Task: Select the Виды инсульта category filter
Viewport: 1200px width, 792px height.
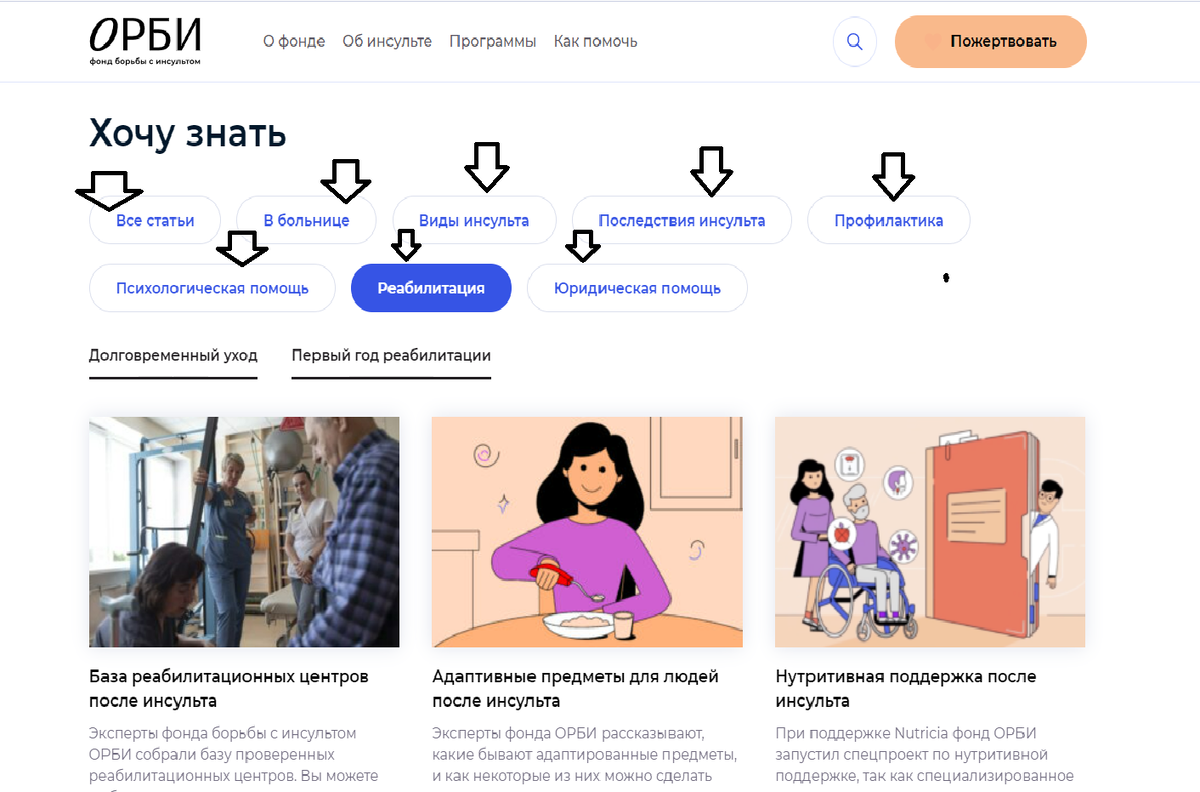Action: [x=474, y=220]
